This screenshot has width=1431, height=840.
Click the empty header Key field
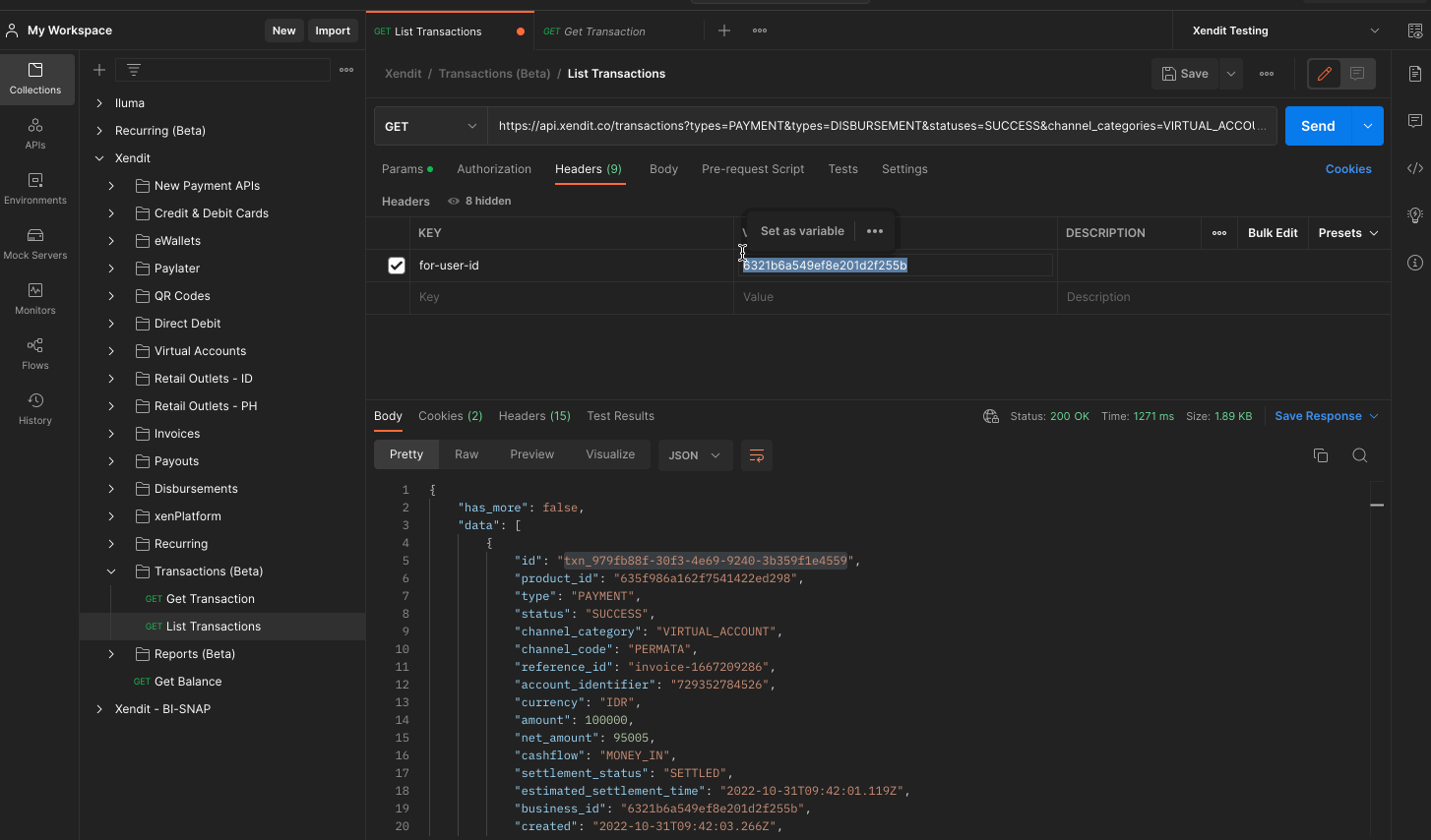tap(572, 297)
